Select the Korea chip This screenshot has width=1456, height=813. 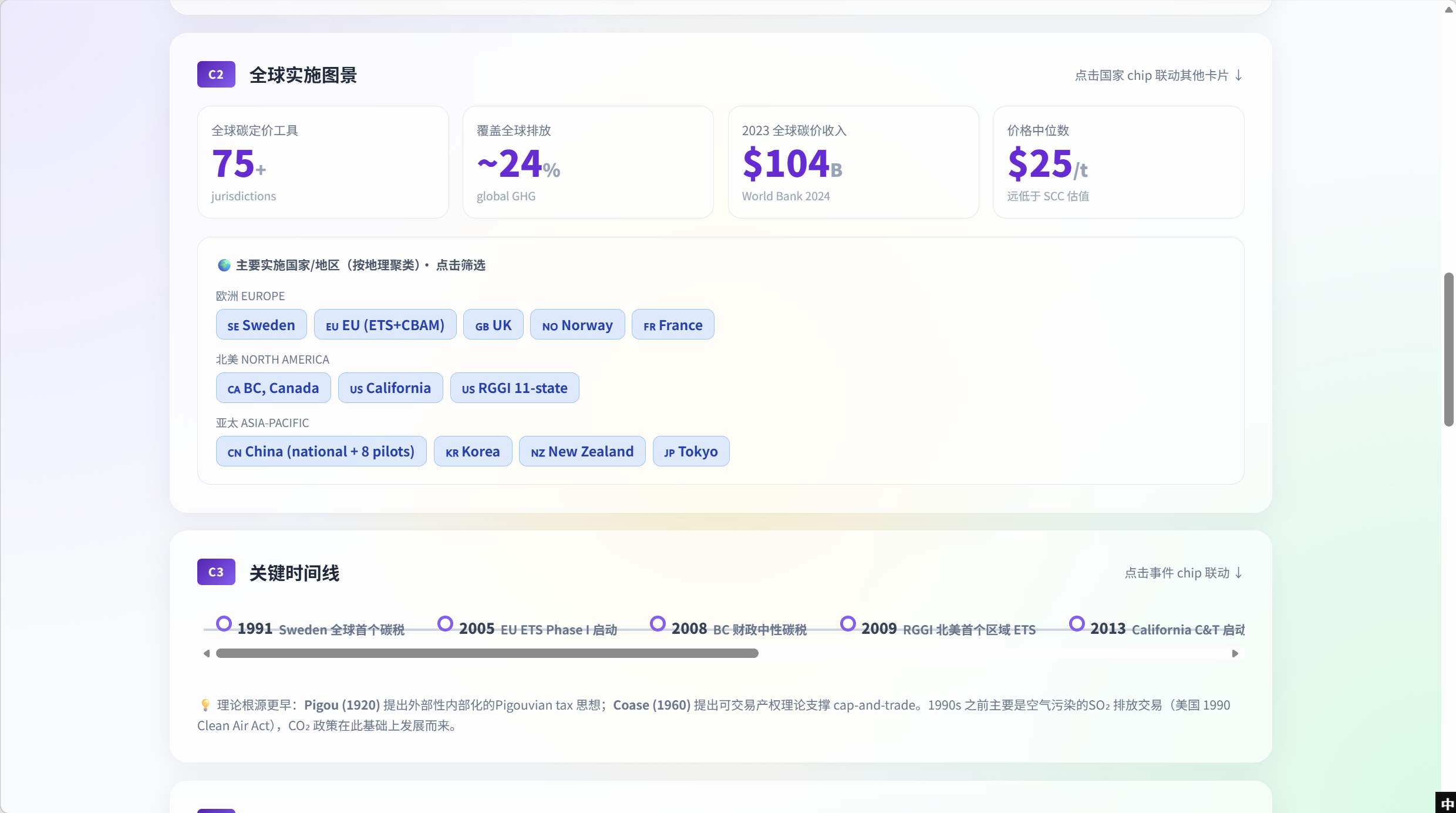473,452
